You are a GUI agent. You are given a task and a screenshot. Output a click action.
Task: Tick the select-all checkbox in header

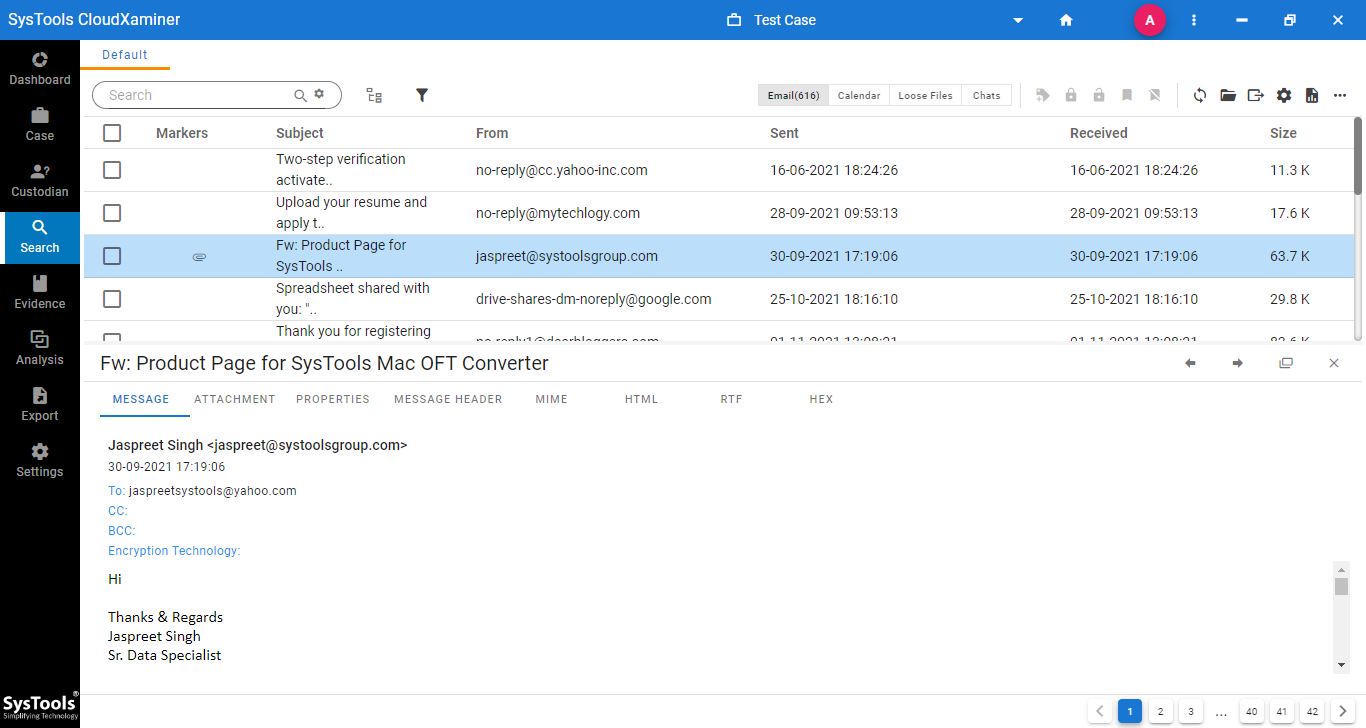112,133
